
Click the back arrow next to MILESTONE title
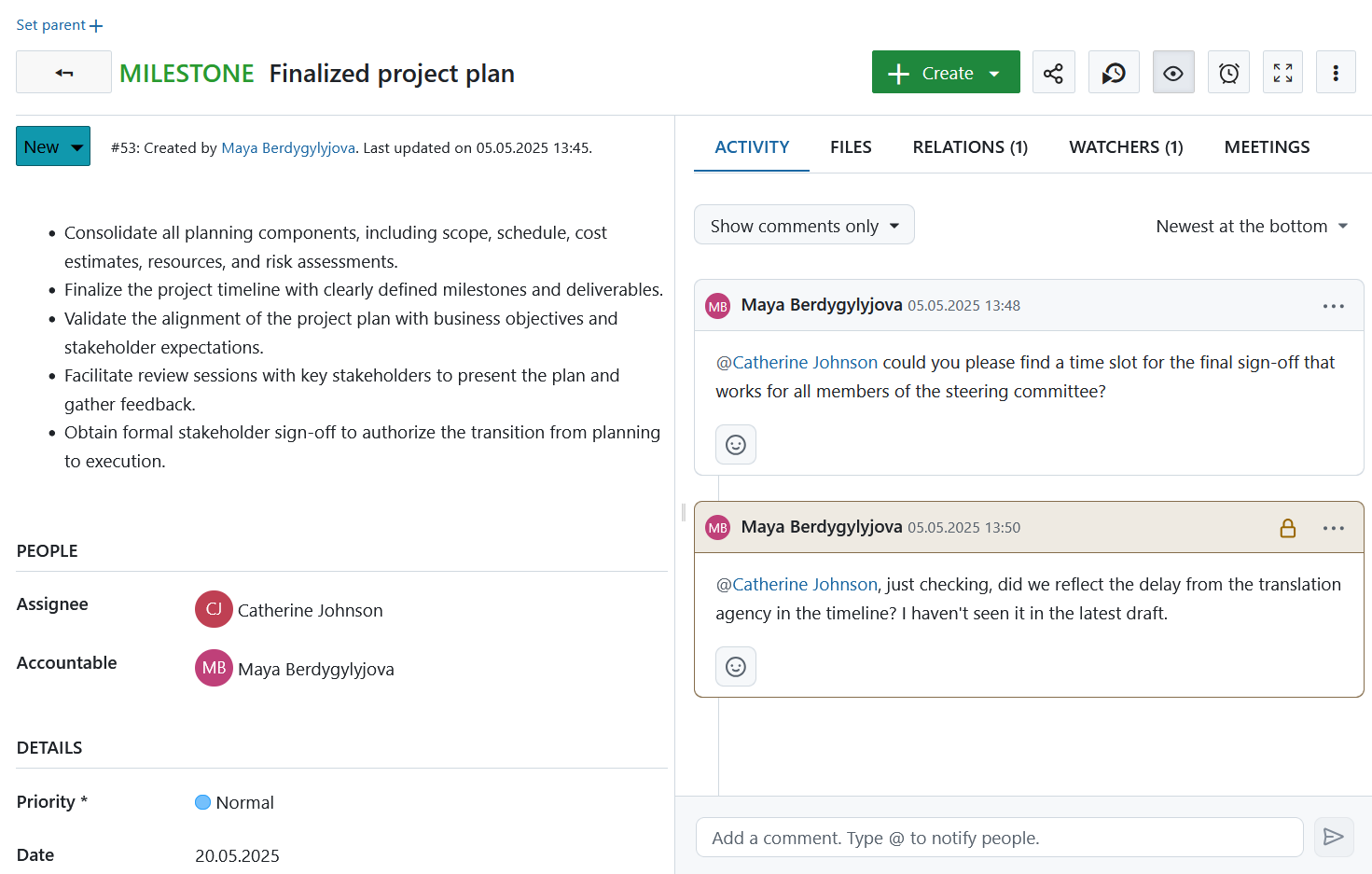click(x=62, y=72)
